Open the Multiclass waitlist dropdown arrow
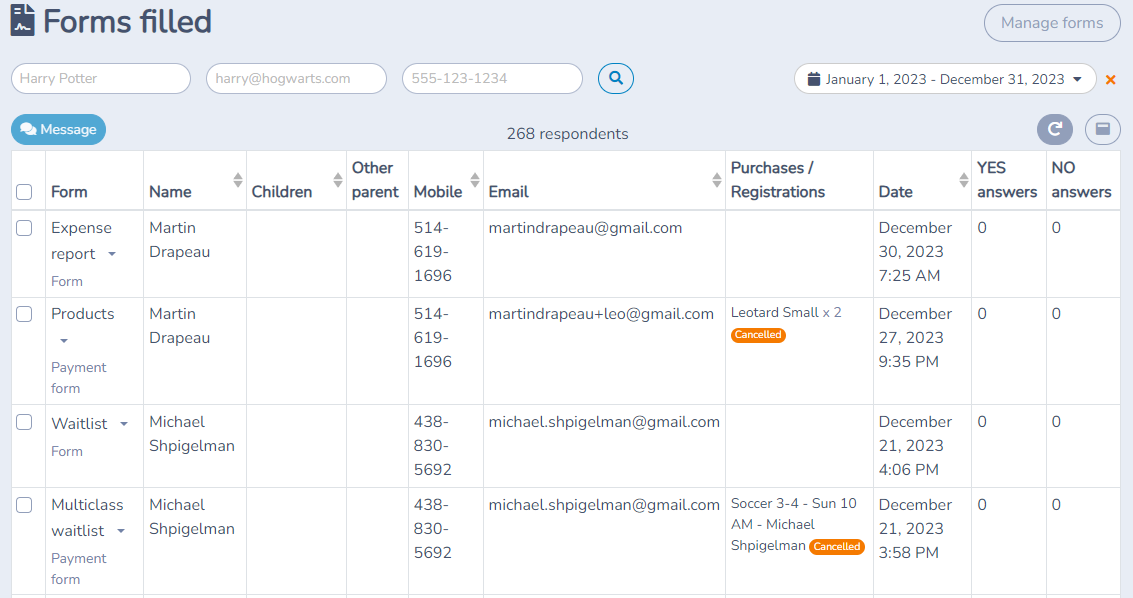 tap(121, 531)
